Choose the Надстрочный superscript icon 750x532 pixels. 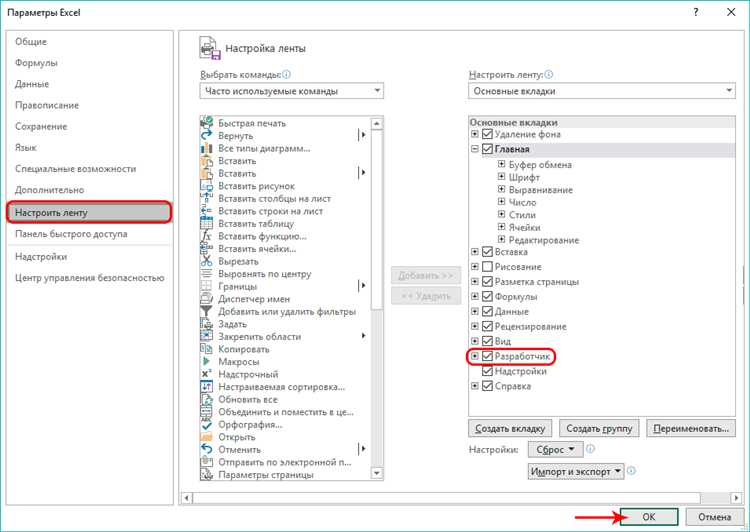pos(207,374)
